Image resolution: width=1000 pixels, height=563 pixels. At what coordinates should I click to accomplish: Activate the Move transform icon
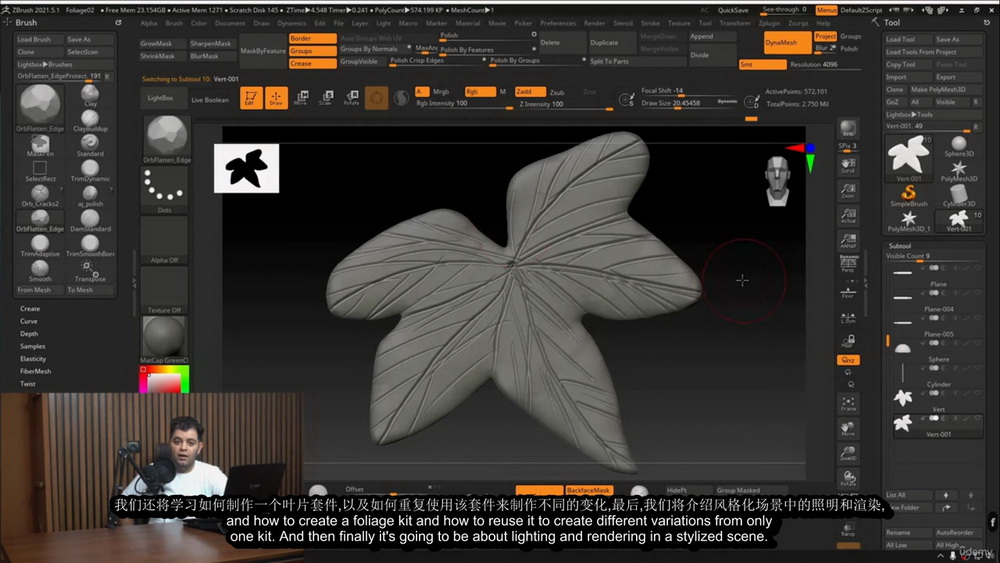click(302, 98)
